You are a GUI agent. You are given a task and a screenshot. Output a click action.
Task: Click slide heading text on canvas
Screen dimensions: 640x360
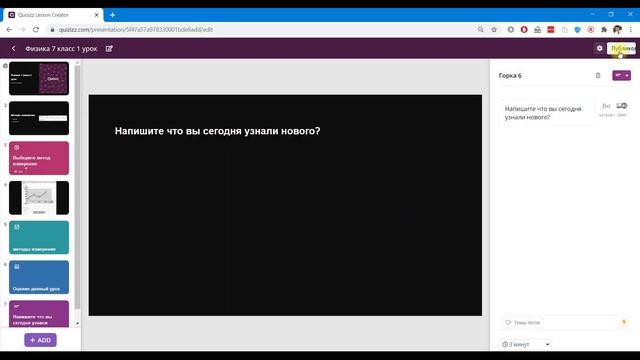click(218, 131)
